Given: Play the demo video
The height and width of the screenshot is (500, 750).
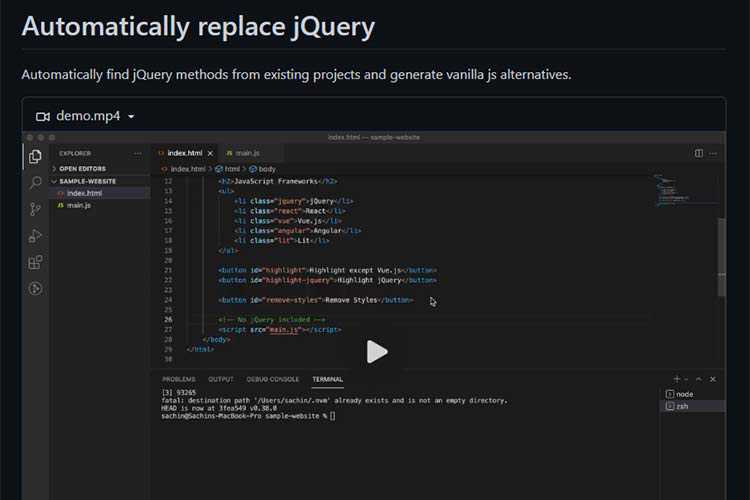Looking at the screenshot, I should pos(376,351).
